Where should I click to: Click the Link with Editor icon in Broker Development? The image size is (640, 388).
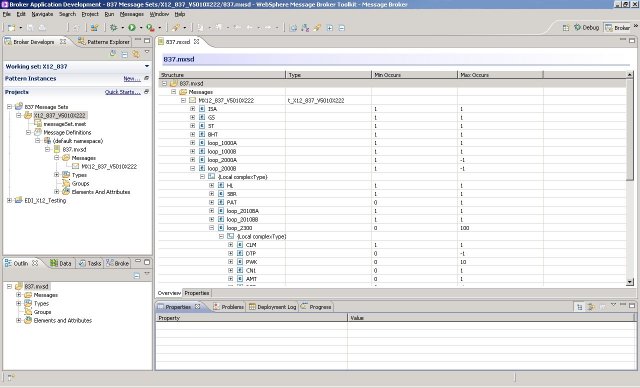[136, 54]
